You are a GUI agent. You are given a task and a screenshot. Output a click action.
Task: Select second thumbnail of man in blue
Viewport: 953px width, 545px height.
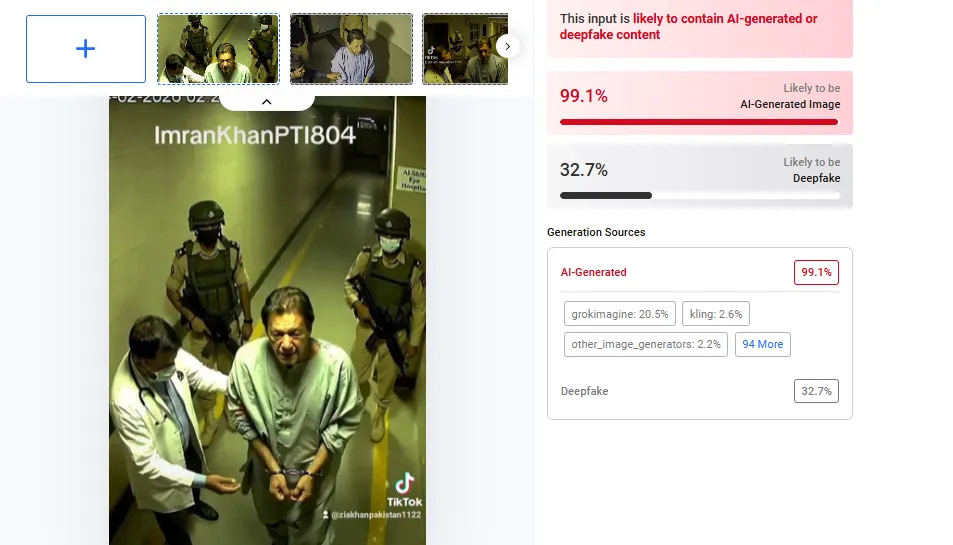[x=351, y=49]
